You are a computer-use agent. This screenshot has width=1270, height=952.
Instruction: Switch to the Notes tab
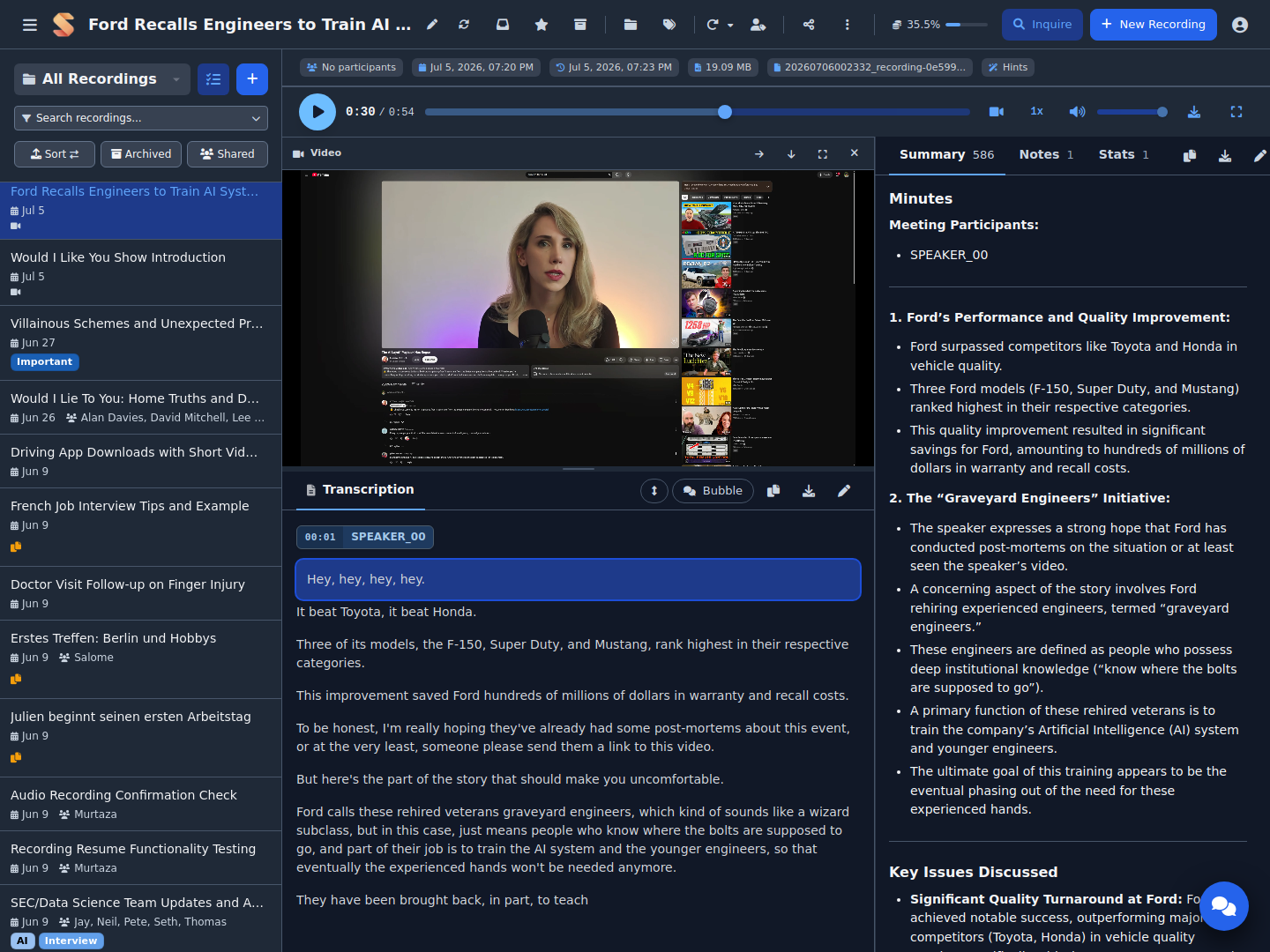(x=1046, y=154)
